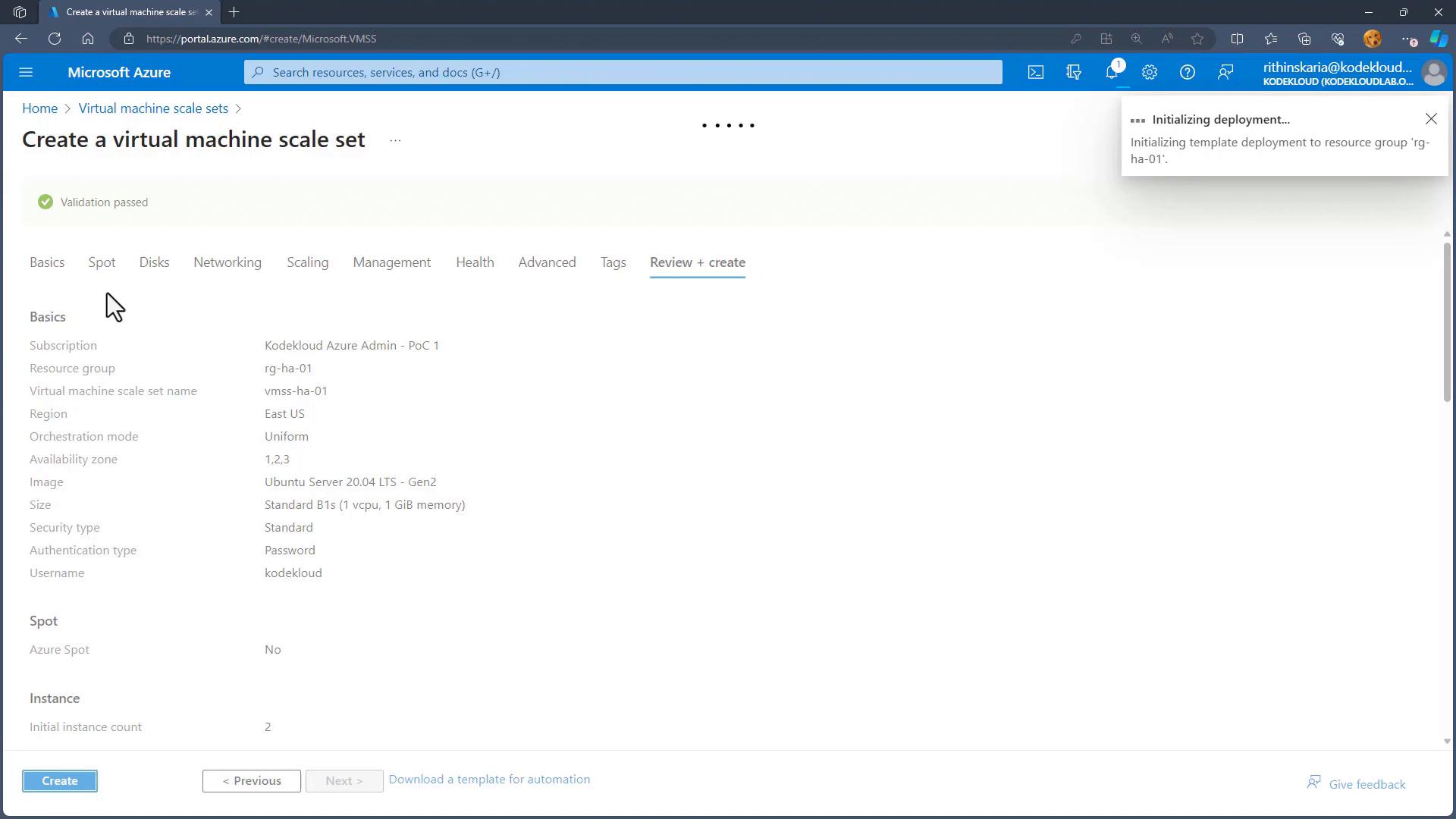Open a new browser tab
This screenshot has height=819, width=1456.
[x=234, y=12]
